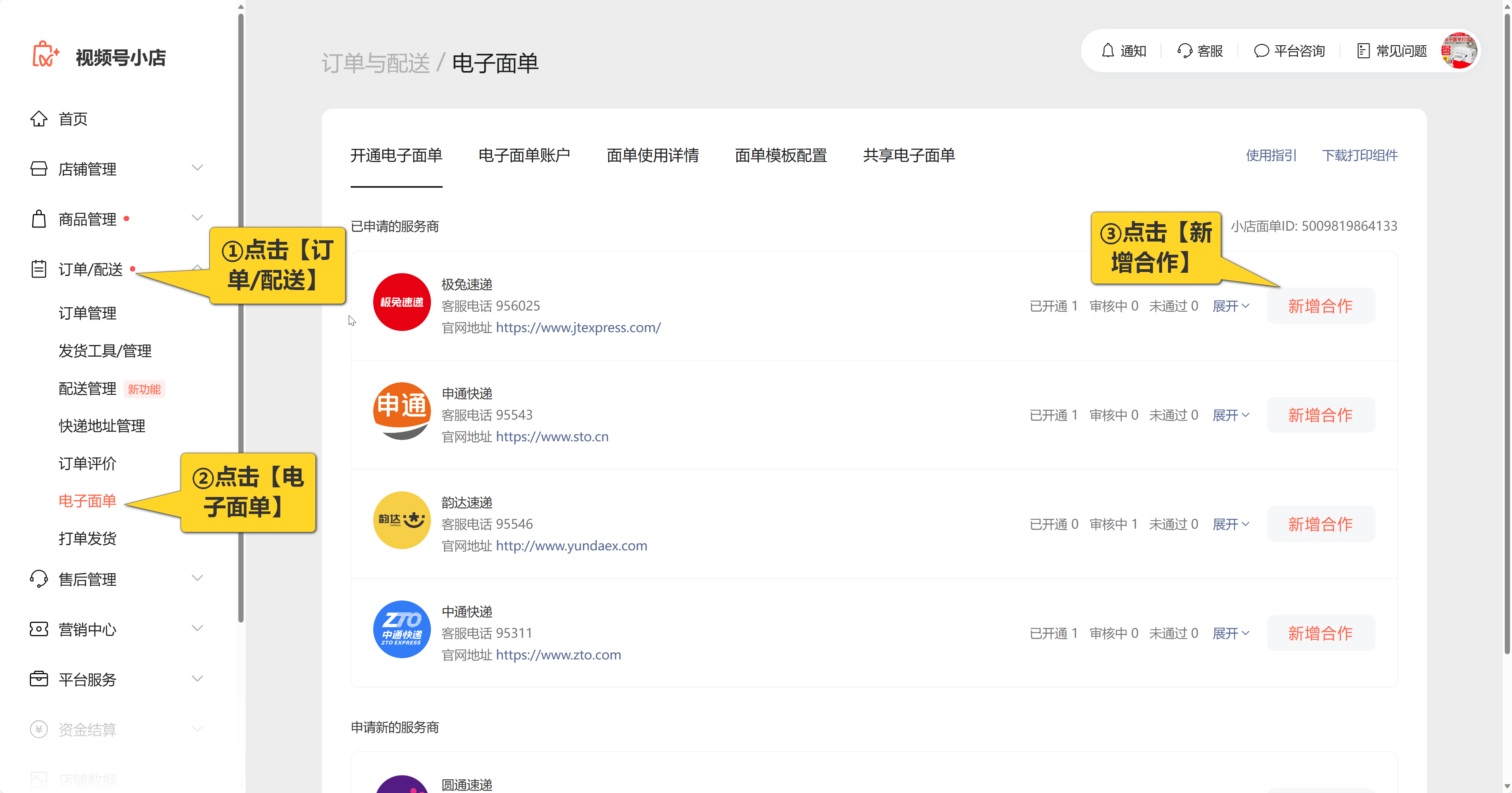Click the 下载打印组件 link
Image resolution: width=1512 pixels, height=793 pixels.
1360,156
